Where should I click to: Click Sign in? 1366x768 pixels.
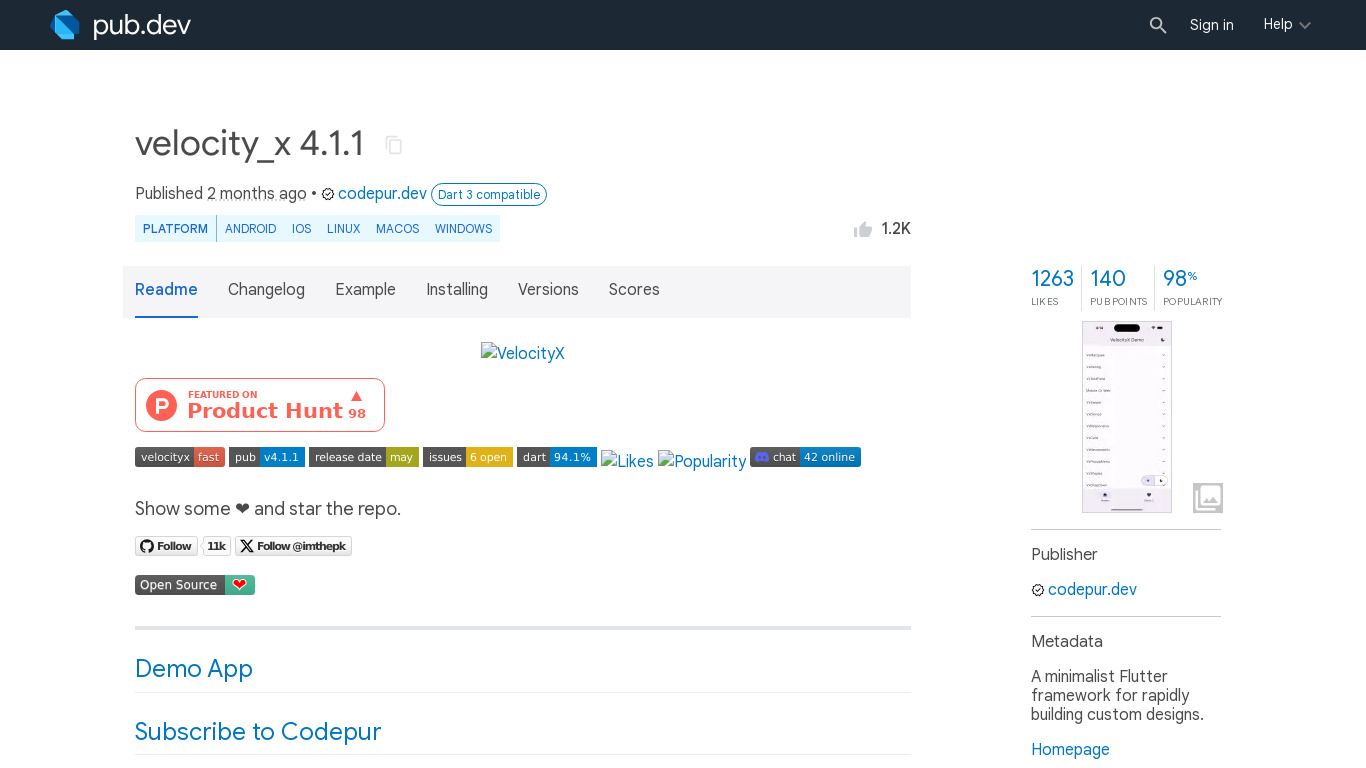pyautogui.click(x=1212, y=25)
